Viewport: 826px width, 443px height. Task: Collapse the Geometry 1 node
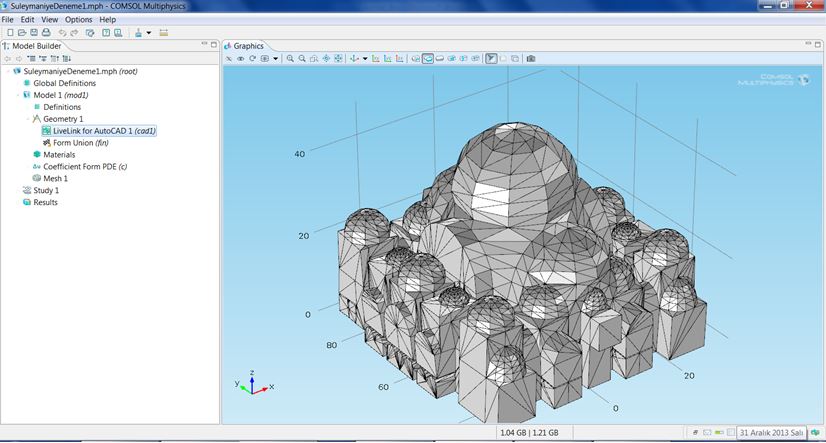28,119
